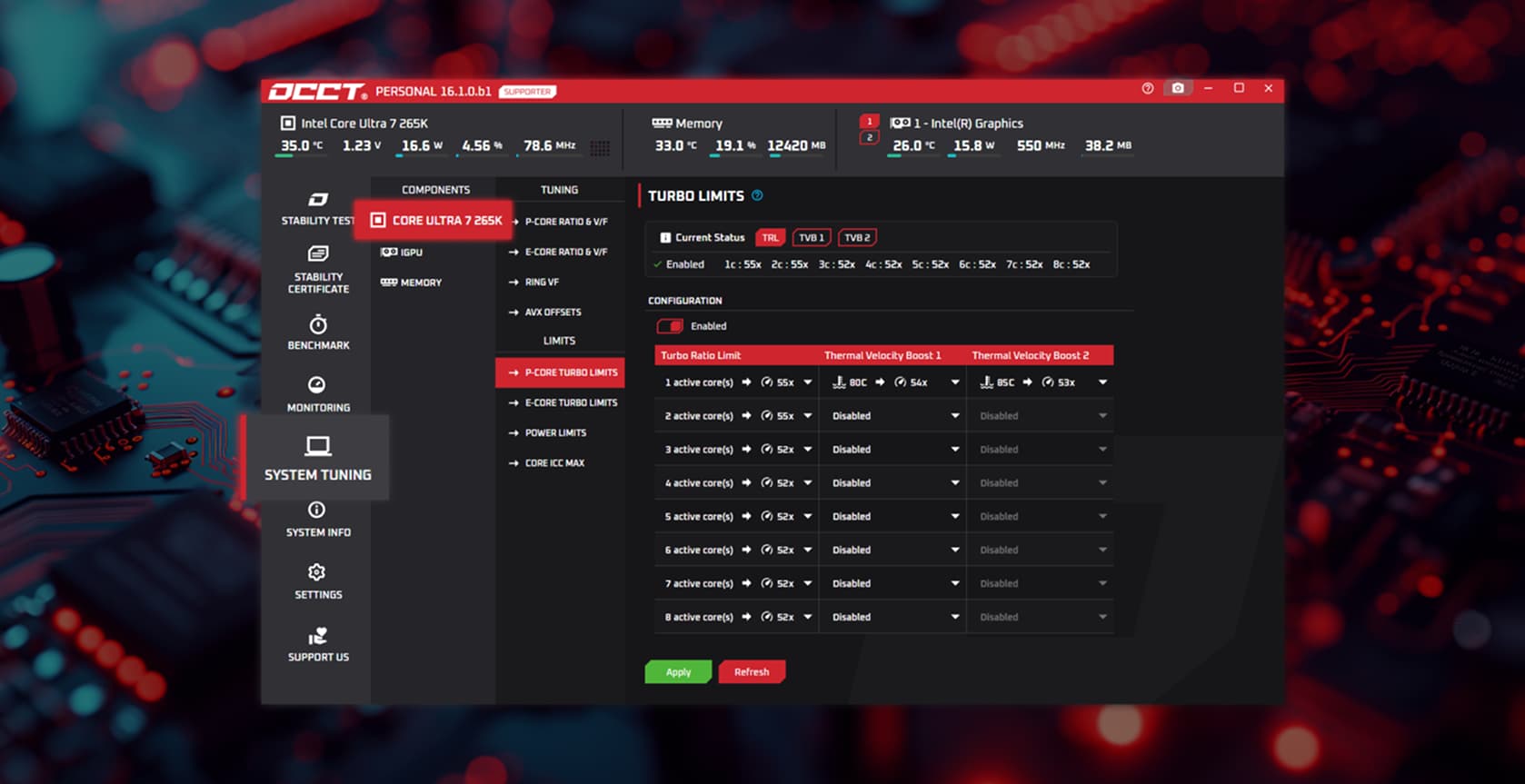Go to the Benchmark section

[x=318, y=332]
